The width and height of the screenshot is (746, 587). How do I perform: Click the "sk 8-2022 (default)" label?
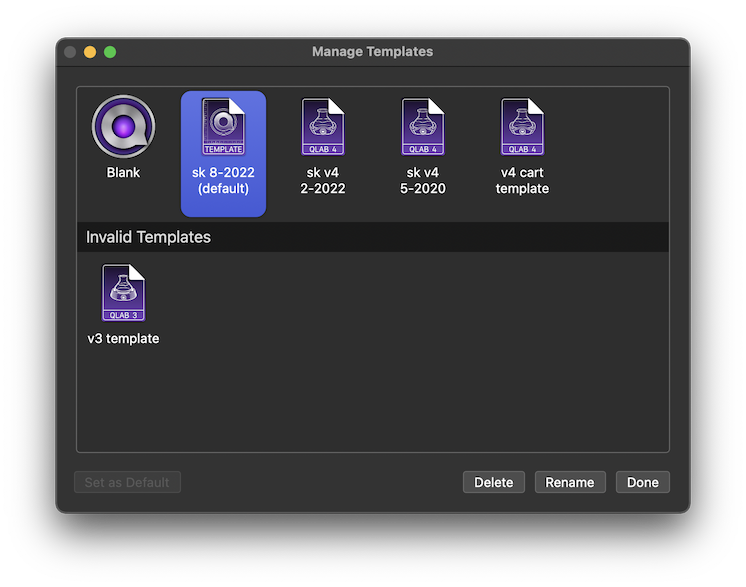pyautogui.click(x=223, y=180)
